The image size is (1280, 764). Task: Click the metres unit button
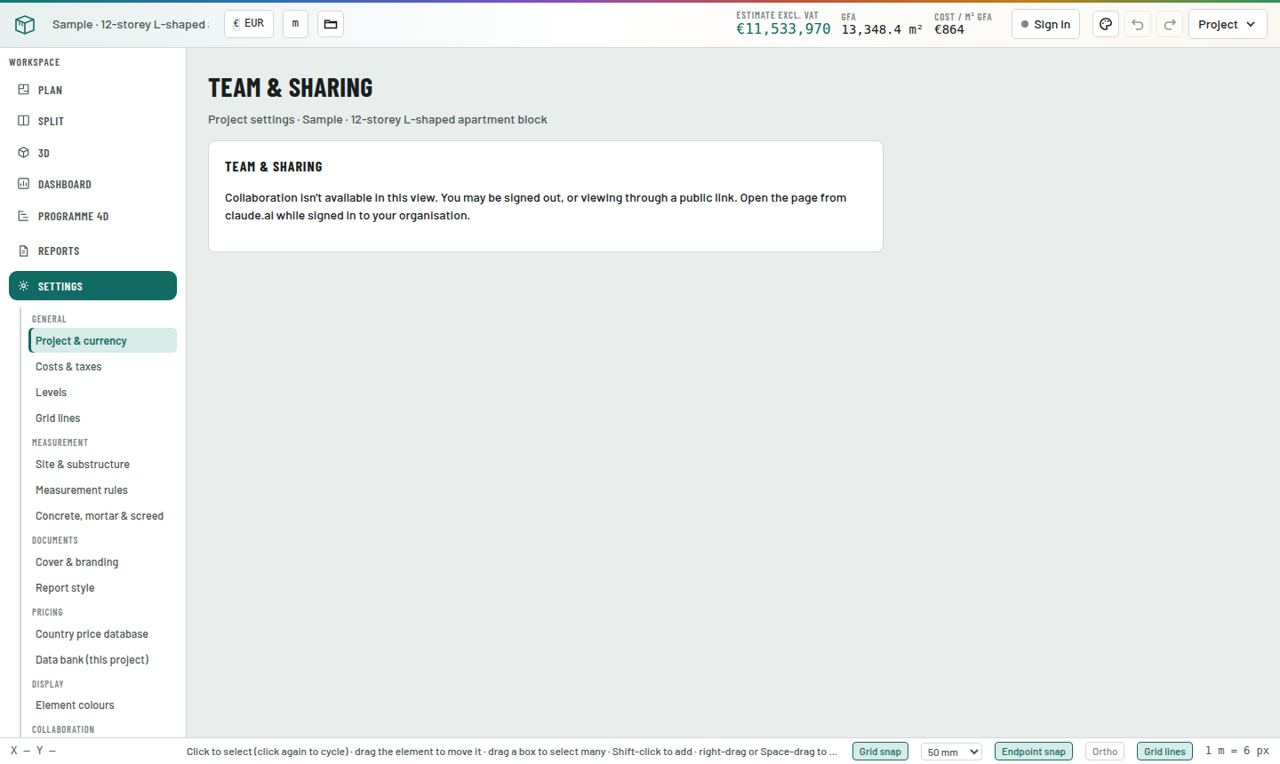295,24
